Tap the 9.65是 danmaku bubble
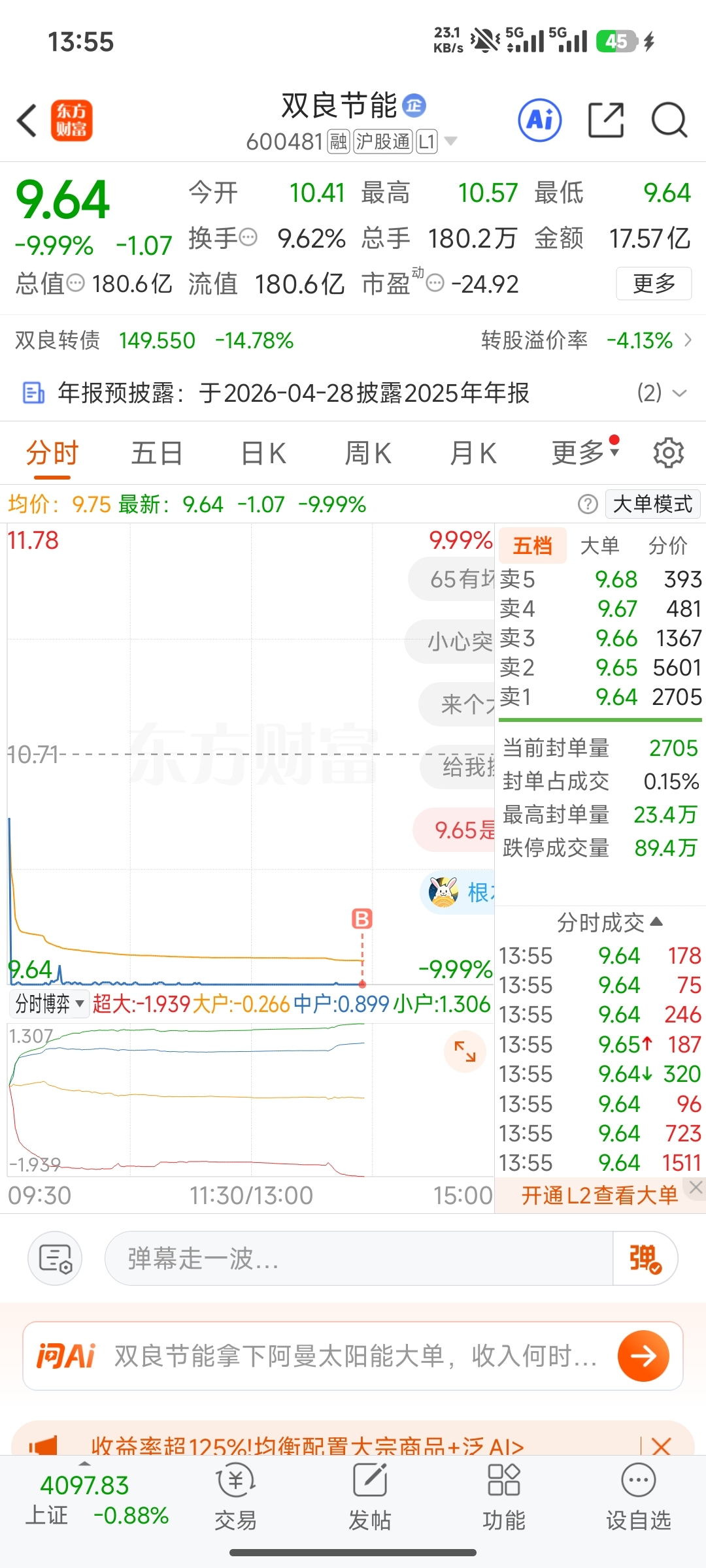The image size is (706, 1568). point(454,830)
